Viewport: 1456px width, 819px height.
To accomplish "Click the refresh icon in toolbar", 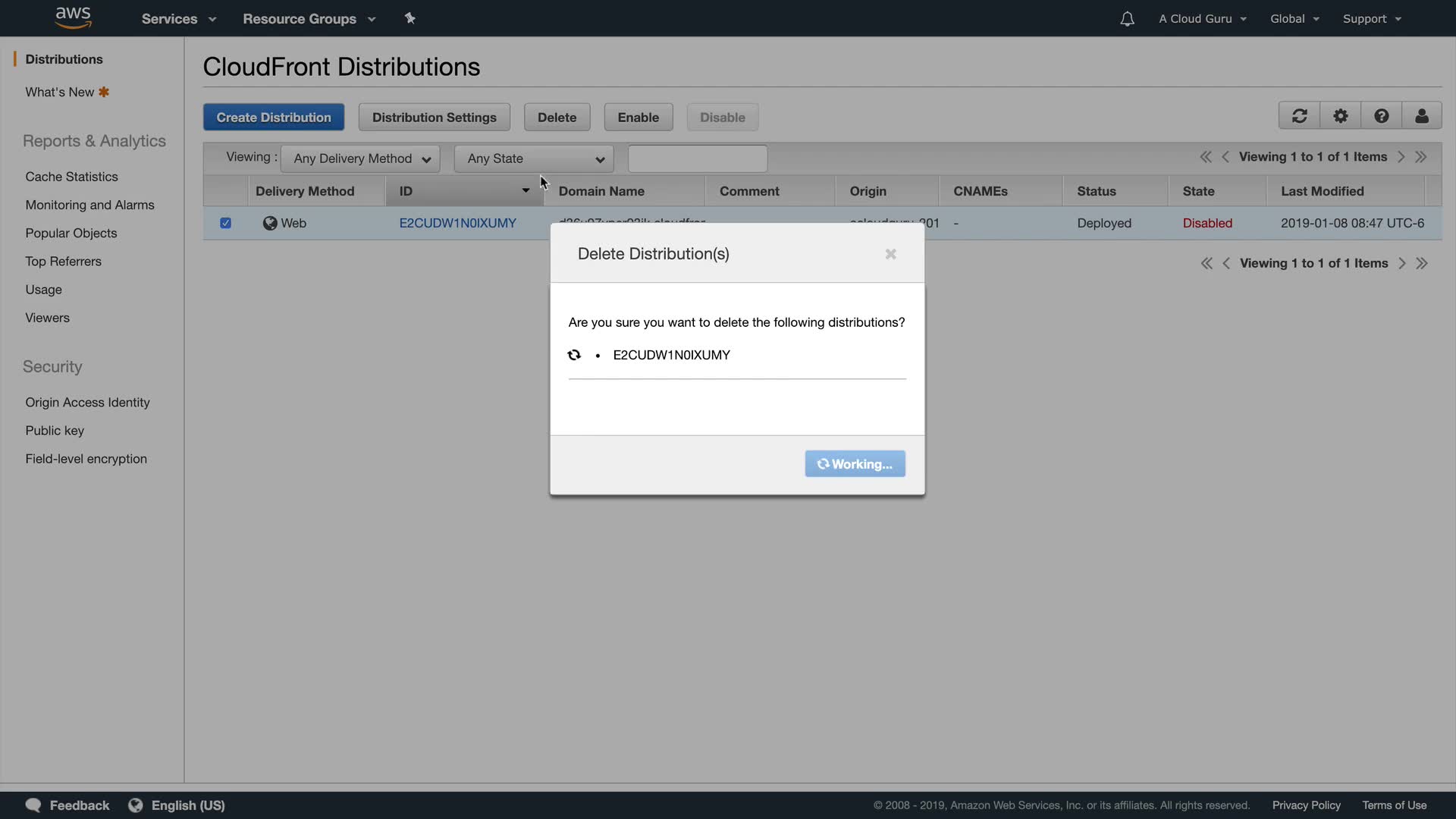I will click(x=1299, y=116).
